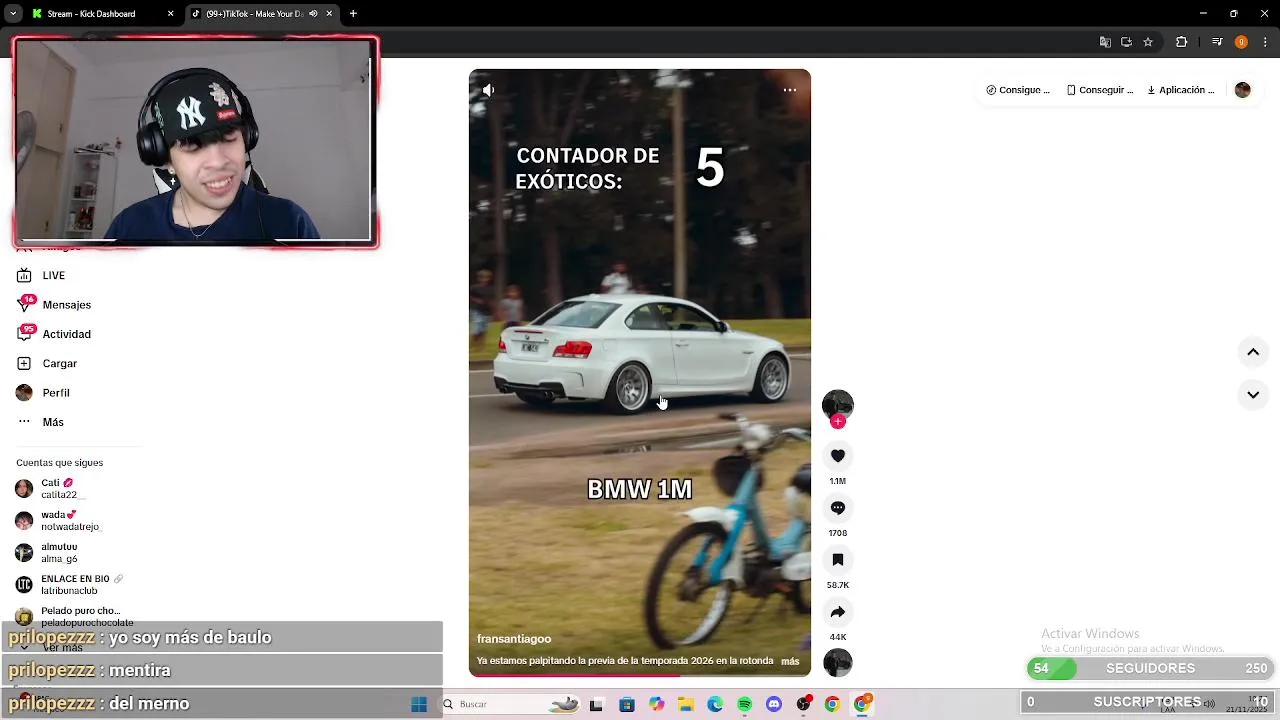Open the orange Chrome profile avatar
Image resolution: width=1280 pixels, height=720 pixels.
click(1241, 42)
